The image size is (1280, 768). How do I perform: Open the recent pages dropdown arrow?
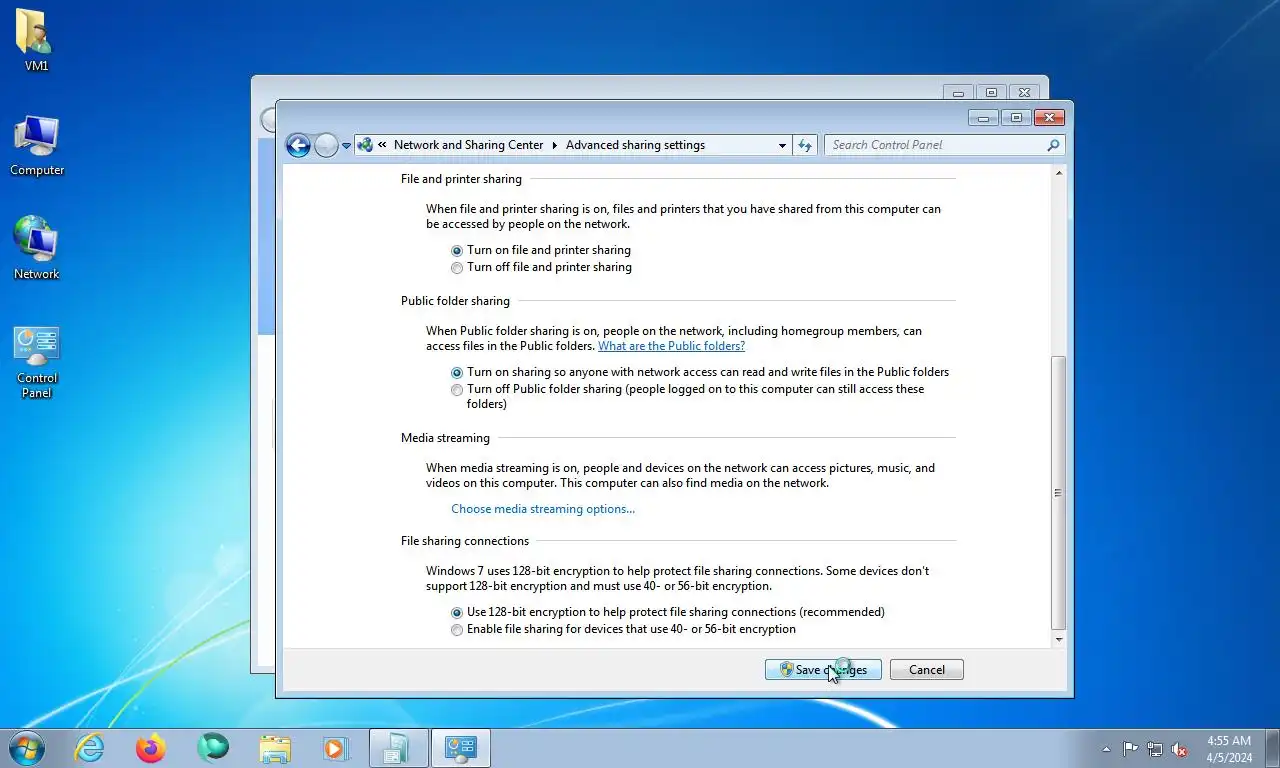(x=347, y=146)
